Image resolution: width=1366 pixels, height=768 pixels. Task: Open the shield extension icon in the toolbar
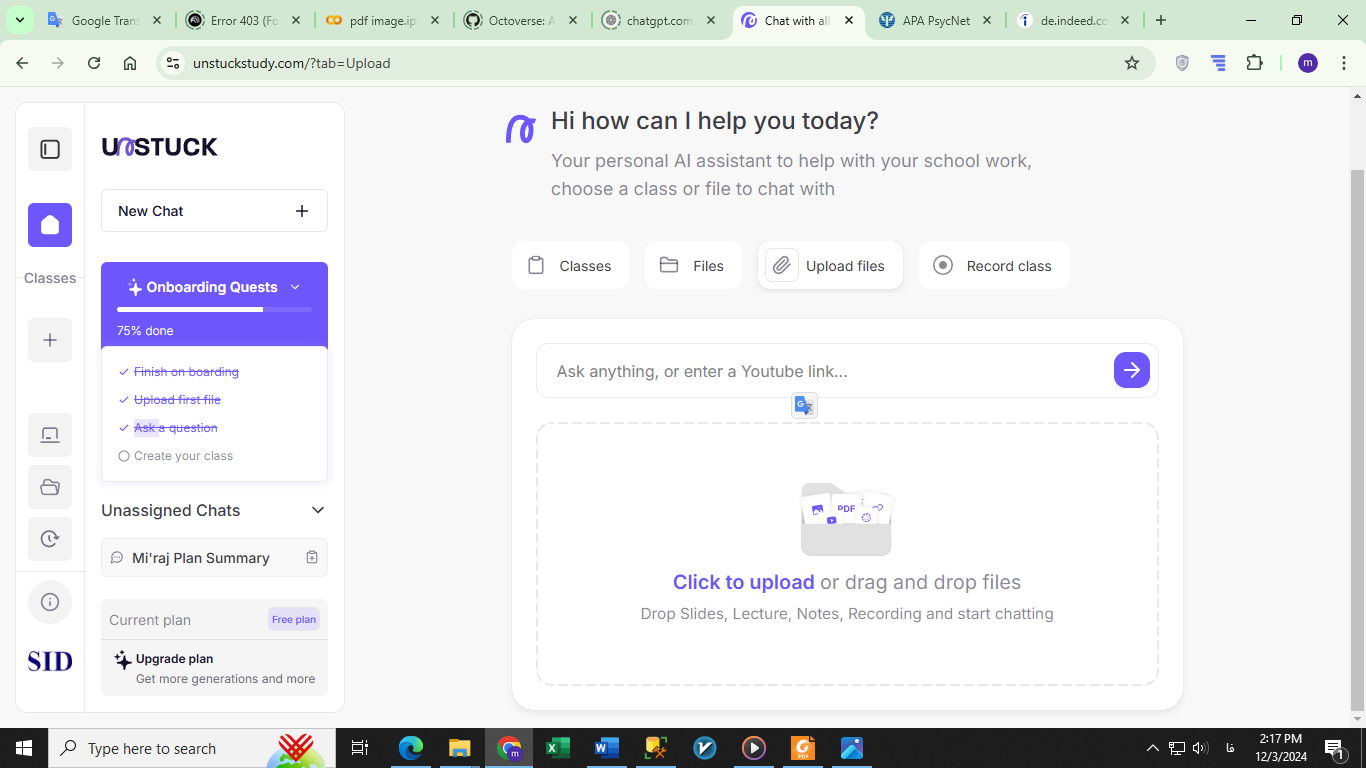pyautogui.click(x=1182, y=63)
